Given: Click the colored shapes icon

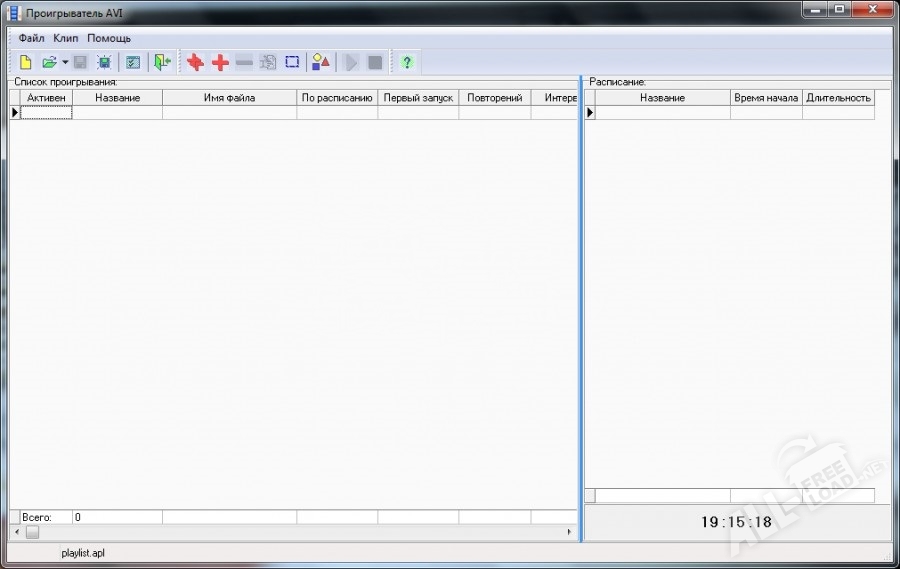Looking at the screenshot, I should point(320,62).
